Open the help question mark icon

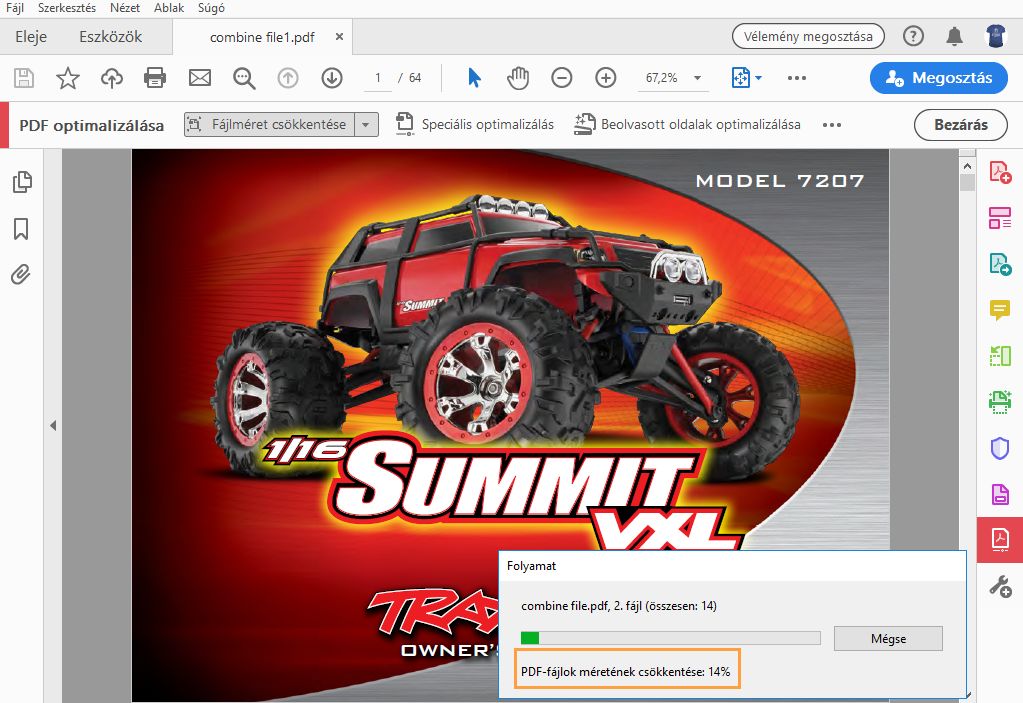tap(913, 36)
